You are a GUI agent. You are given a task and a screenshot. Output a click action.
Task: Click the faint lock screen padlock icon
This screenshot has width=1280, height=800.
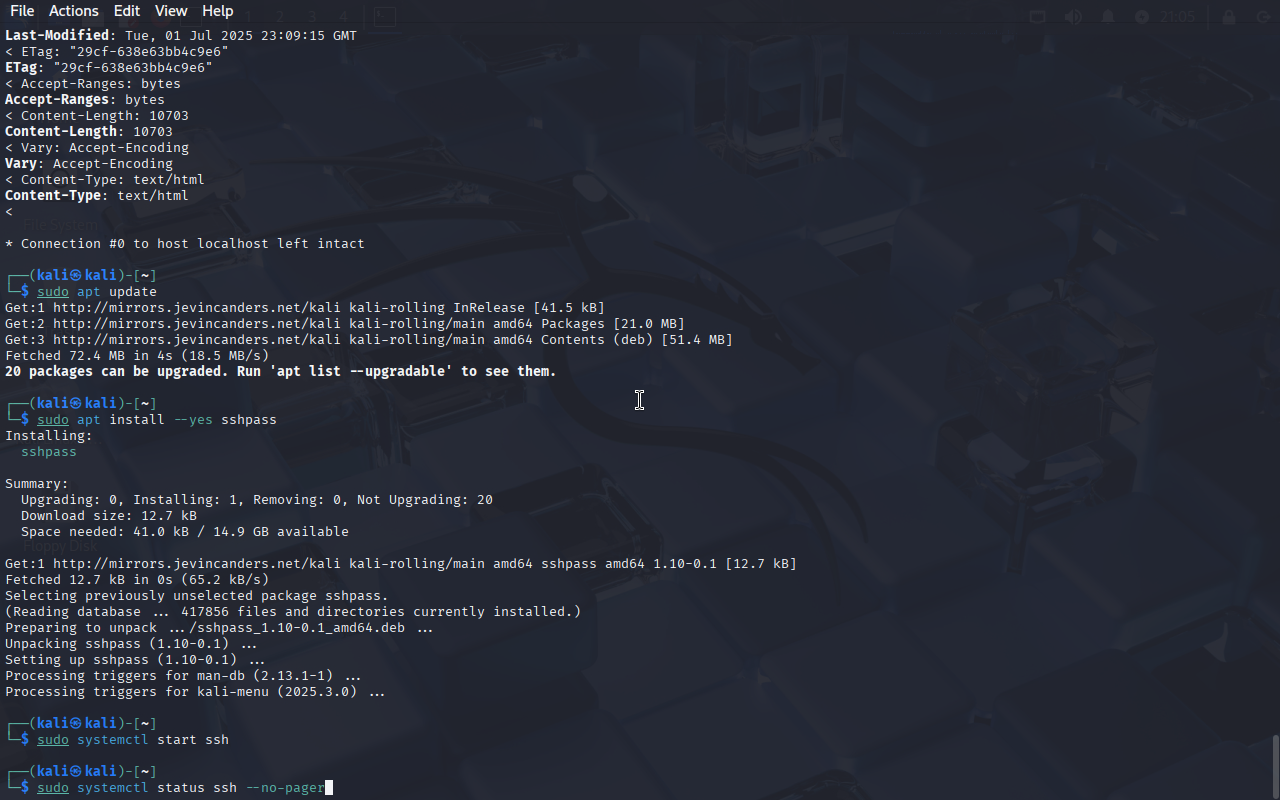[1229, 17]
